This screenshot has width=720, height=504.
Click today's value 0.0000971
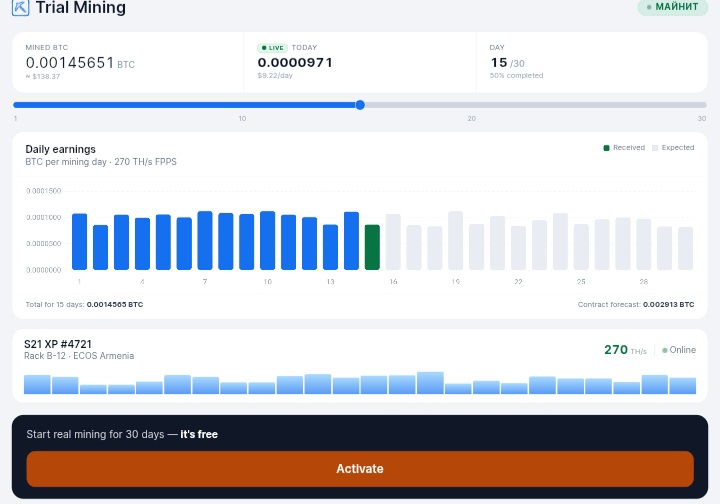[295, 62]
